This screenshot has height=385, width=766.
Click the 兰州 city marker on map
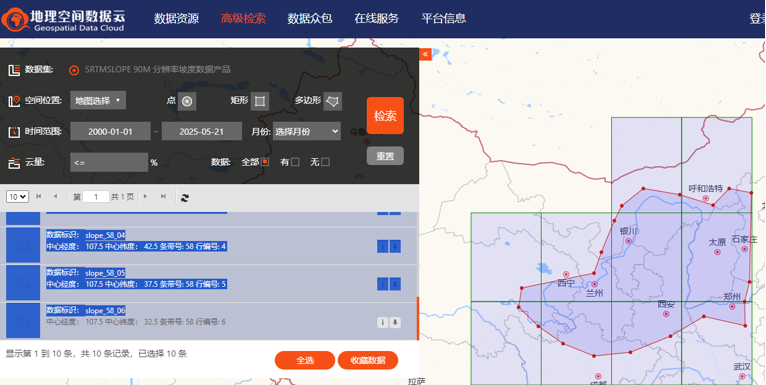595,284
